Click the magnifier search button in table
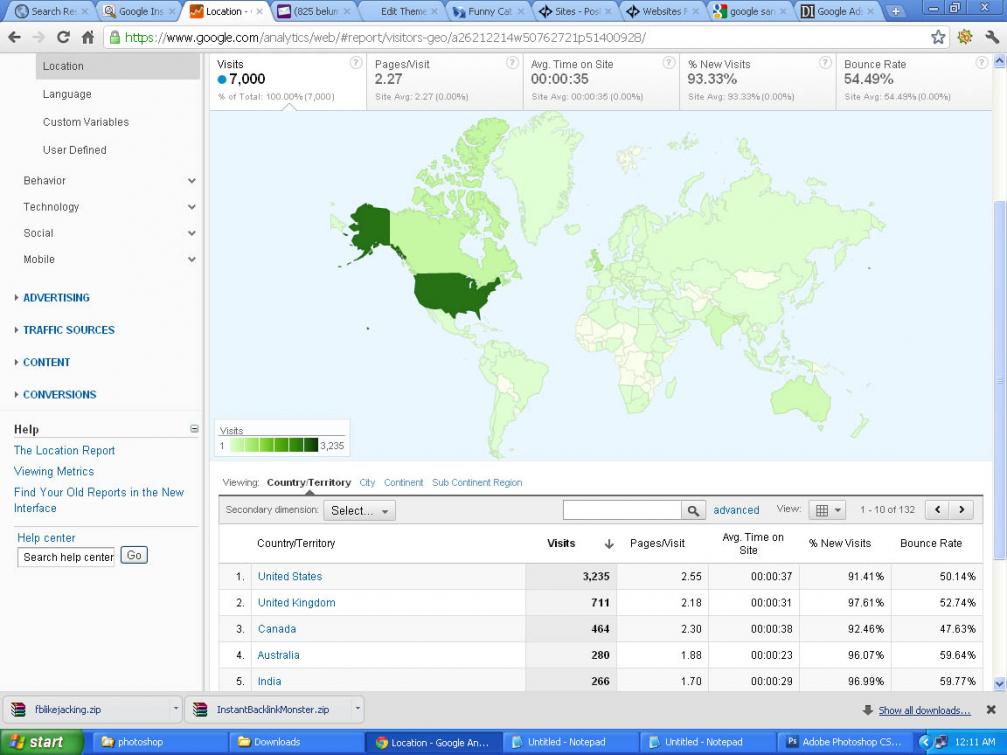 click(693, 510)
